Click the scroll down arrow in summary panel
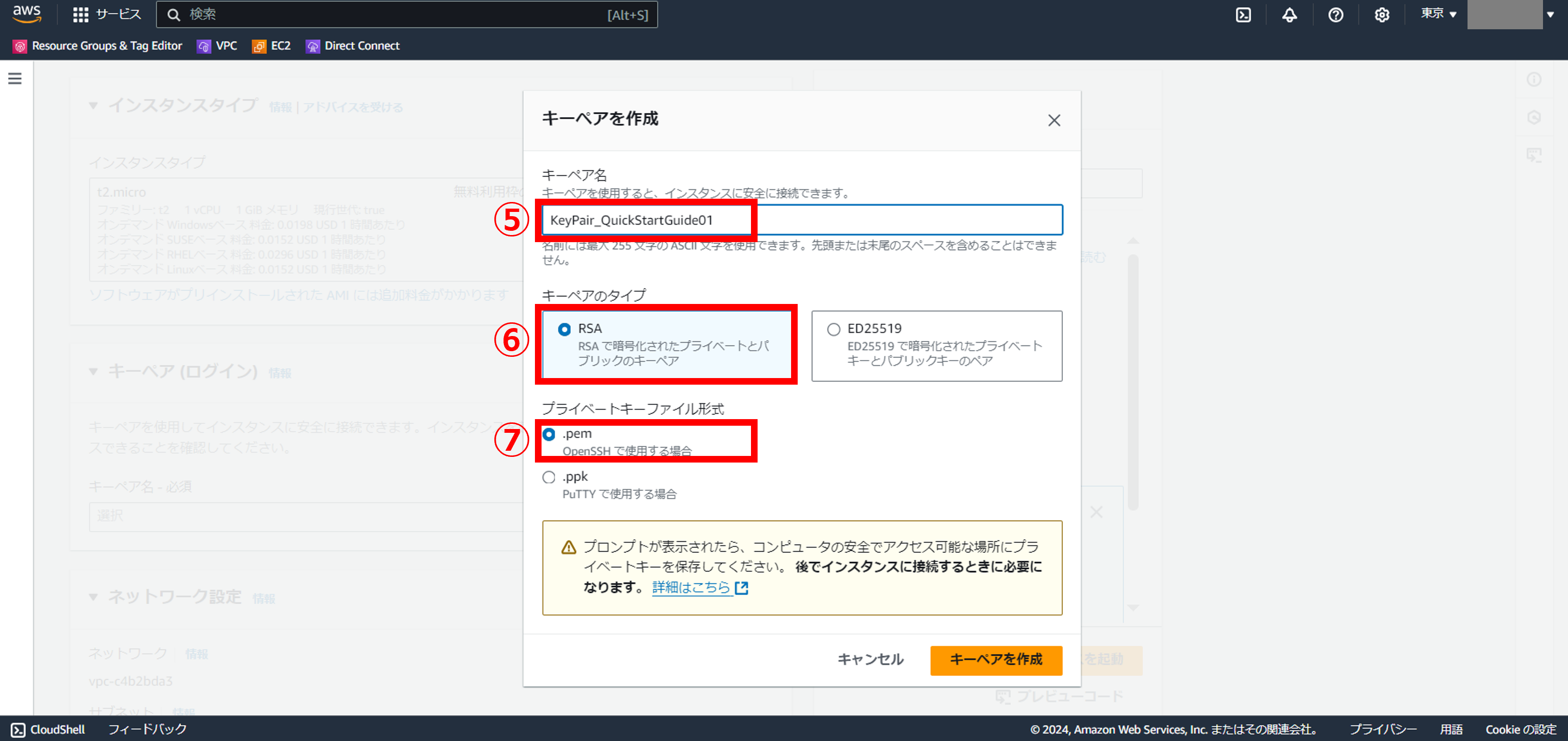1568x741 pixels. [x=1133, y=607]
